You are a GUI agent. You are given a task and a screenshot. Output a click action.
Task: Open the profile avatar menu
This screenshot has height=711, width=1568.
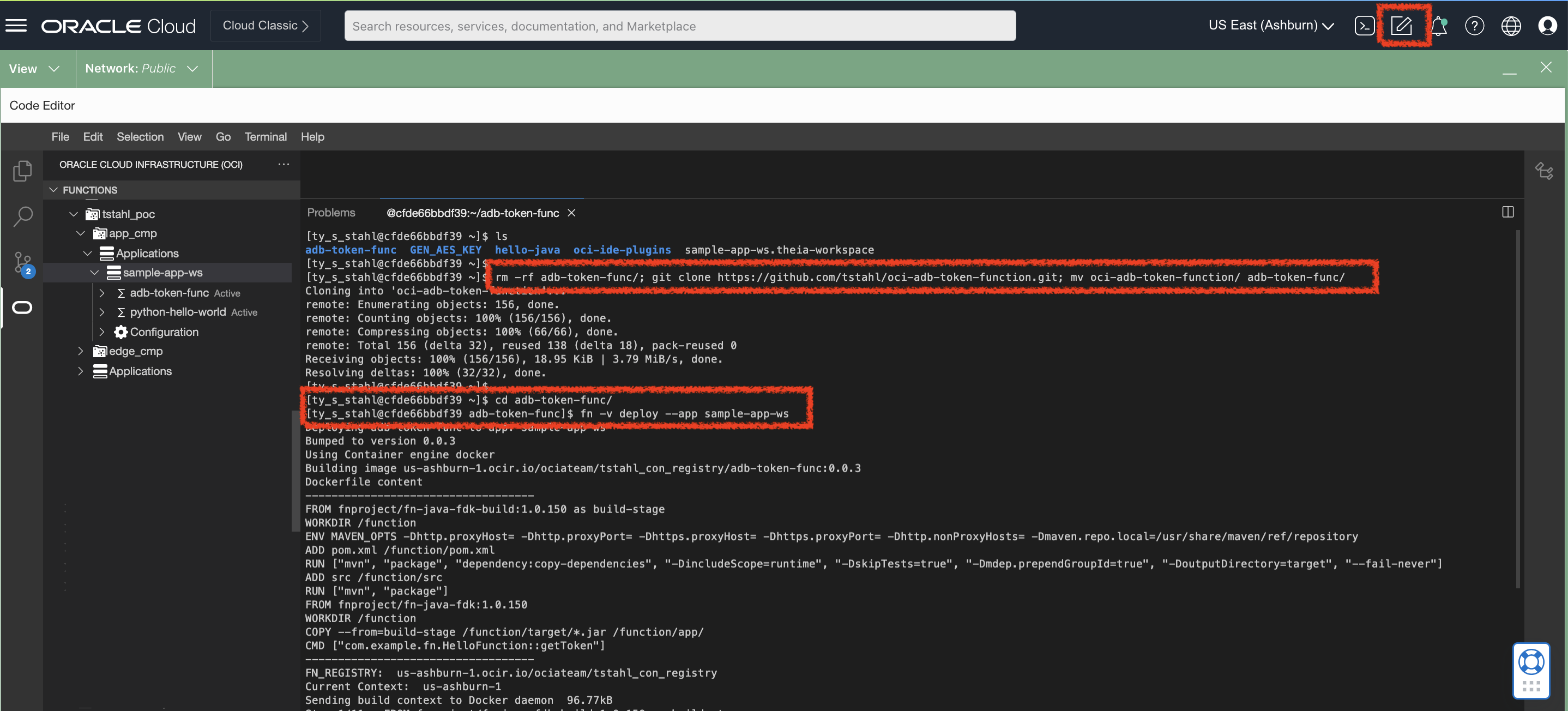[x=1547, y=25]
